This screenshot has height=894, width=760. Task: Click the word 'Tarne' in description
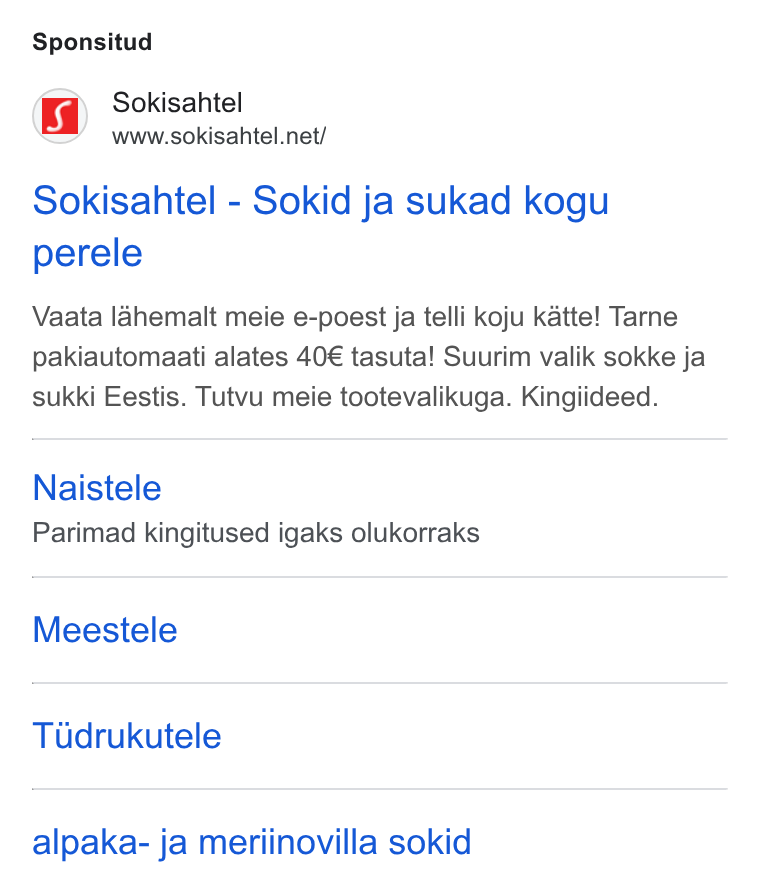pos(643,317)
